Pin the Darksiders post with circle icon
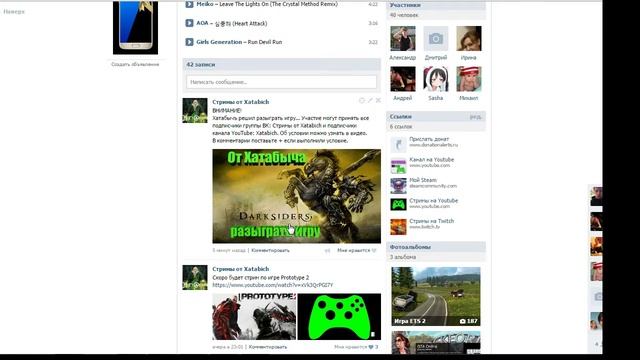Image resolution: width=640 pixels, height=360 pixels. click(x=362, y=100)
